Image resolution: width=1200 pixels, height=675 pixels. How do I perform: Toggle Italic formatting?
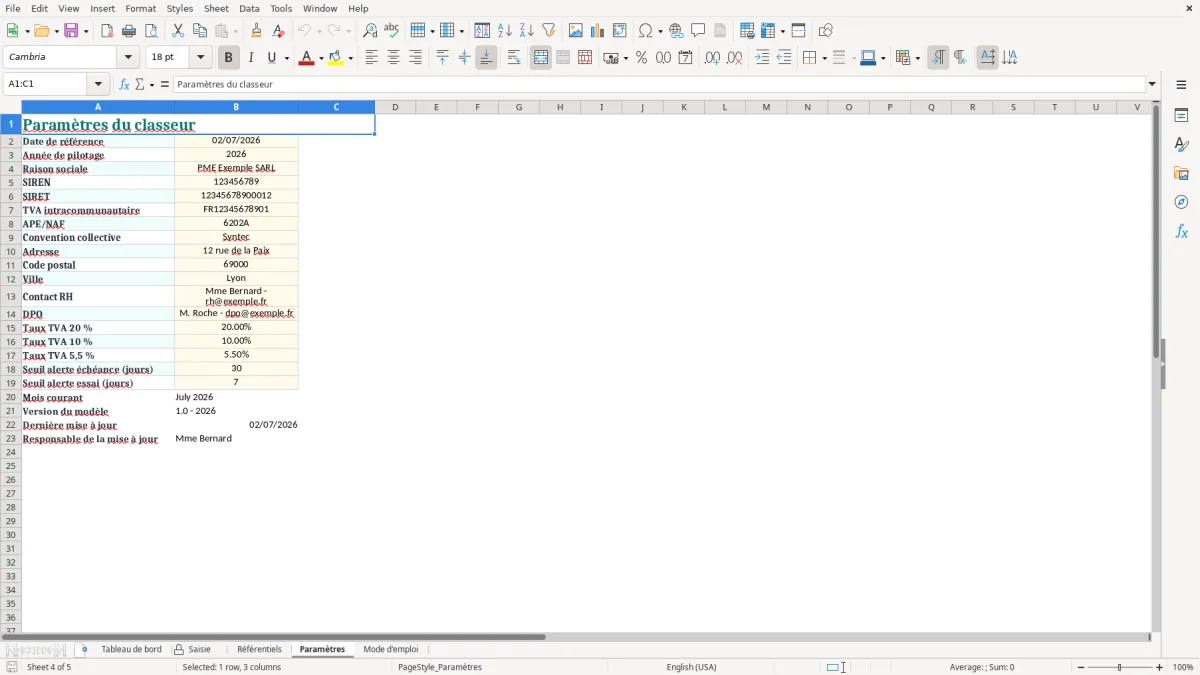251,57
